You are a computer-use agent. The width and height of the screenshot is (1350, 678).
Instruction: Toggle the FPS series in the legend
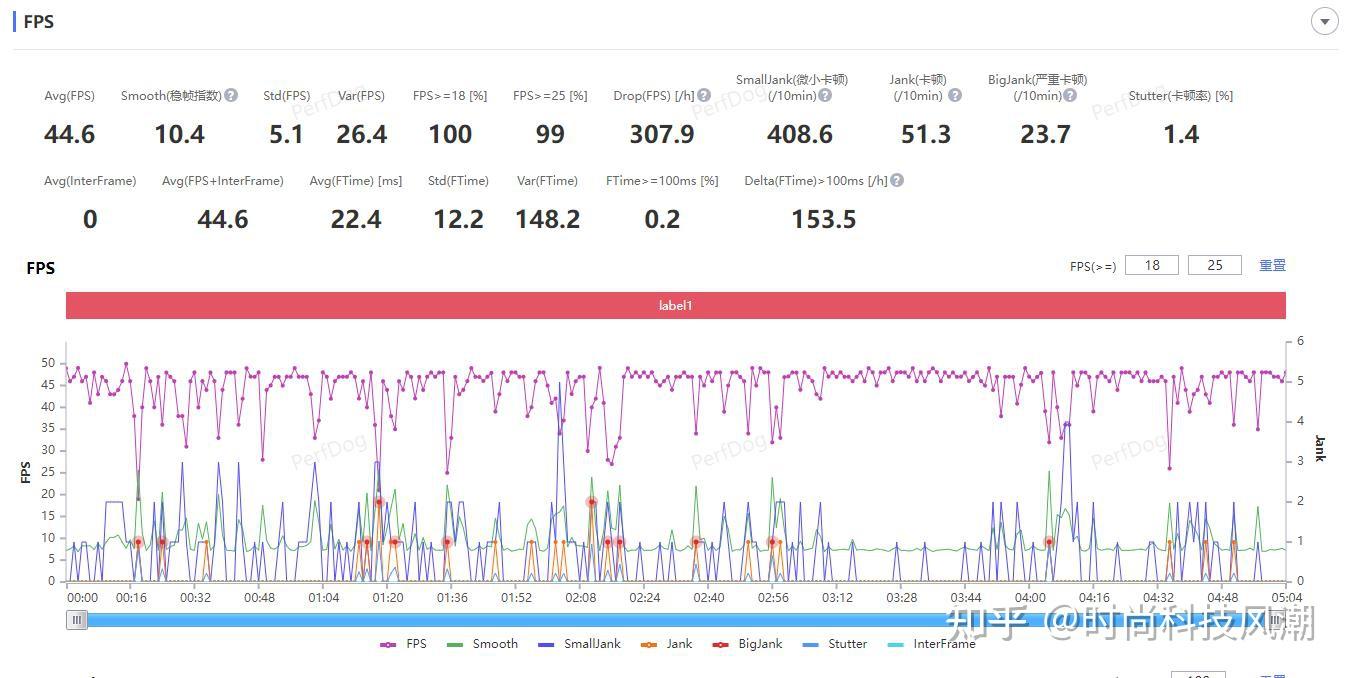(x=404, y=644)
